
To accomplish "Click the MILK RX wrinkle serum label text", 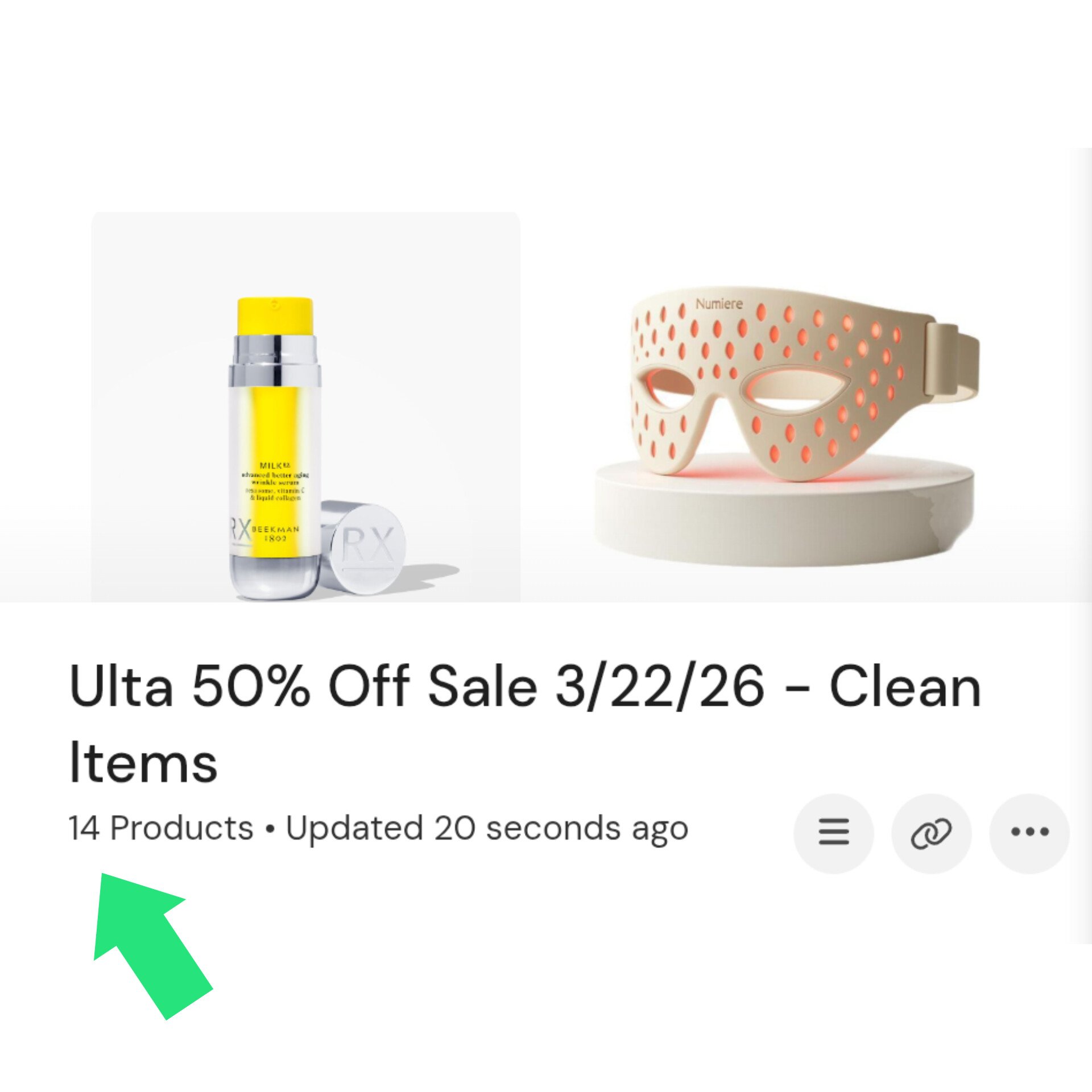I will [x=275, y=482].
